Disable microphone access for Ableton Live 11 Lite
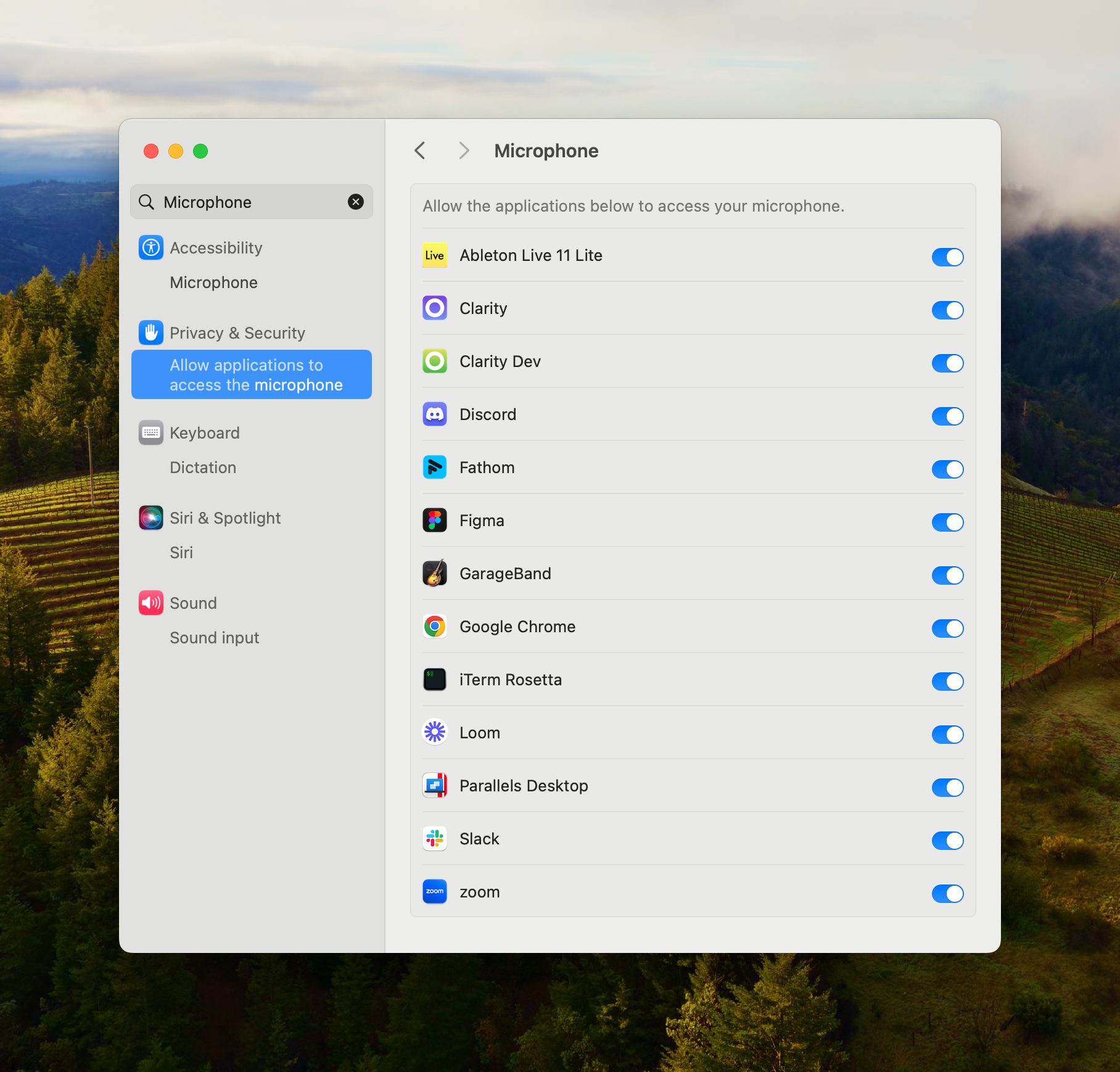The image size is (1120, 1072). point(948,257)
